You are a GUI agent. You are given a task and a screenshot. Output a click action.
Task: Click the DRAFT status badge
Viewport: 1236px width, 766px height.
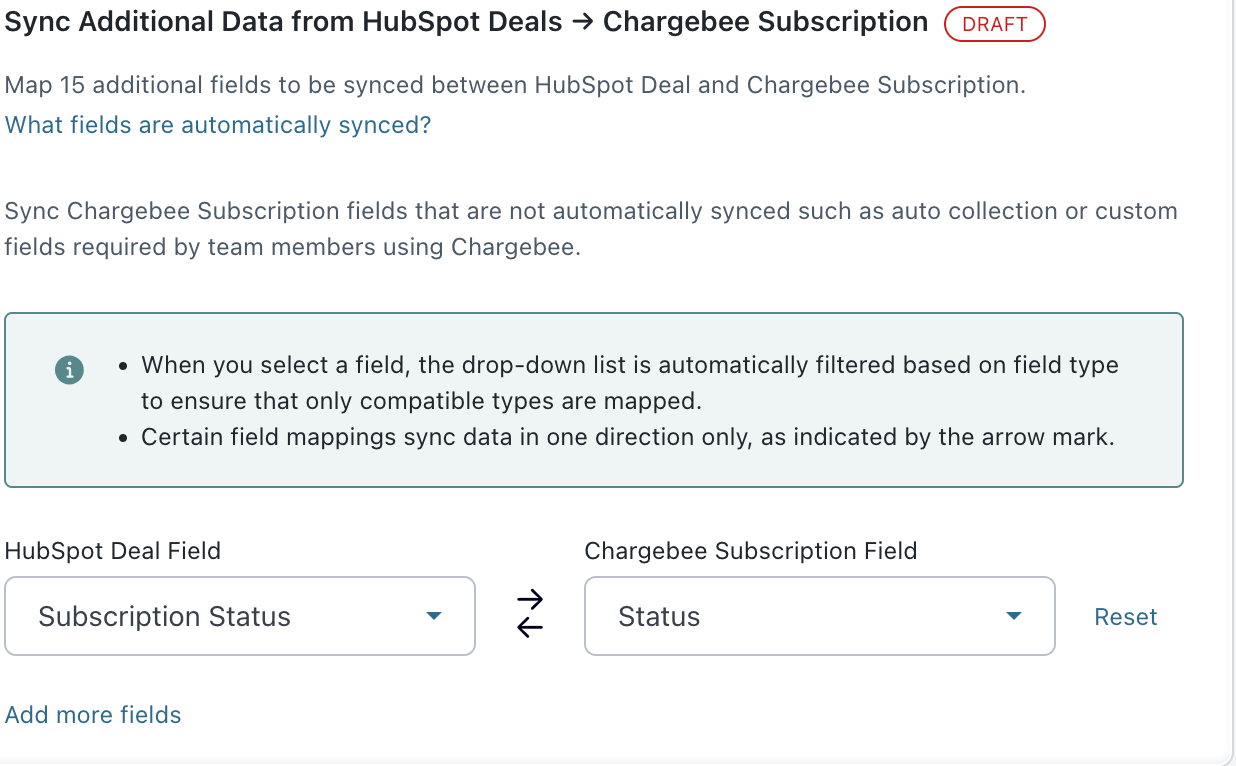click(994, 25)
